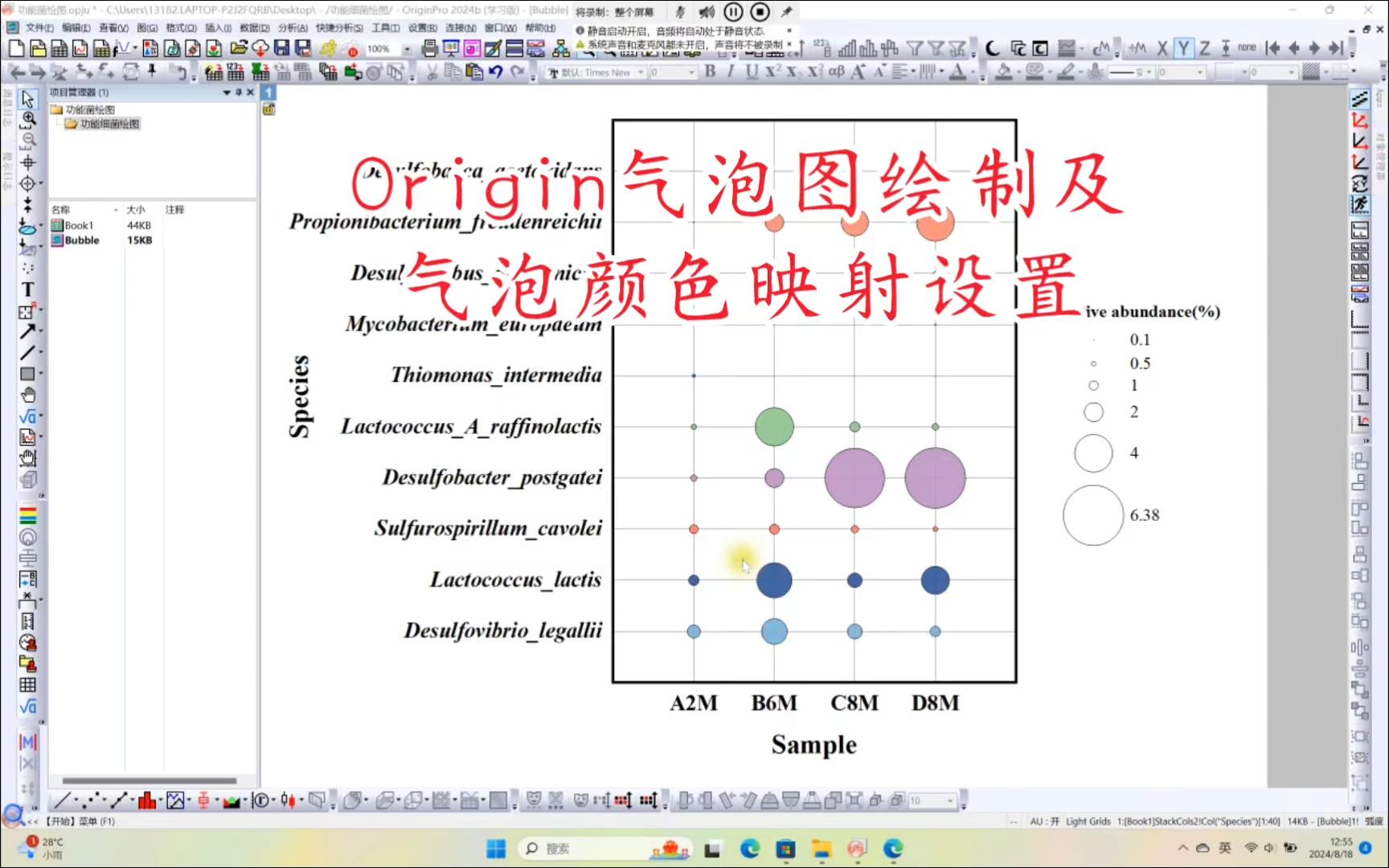Print the bubble graph
Image resolution: width=1389 pixels, height=868 pixels.
(x=431, y=48)
